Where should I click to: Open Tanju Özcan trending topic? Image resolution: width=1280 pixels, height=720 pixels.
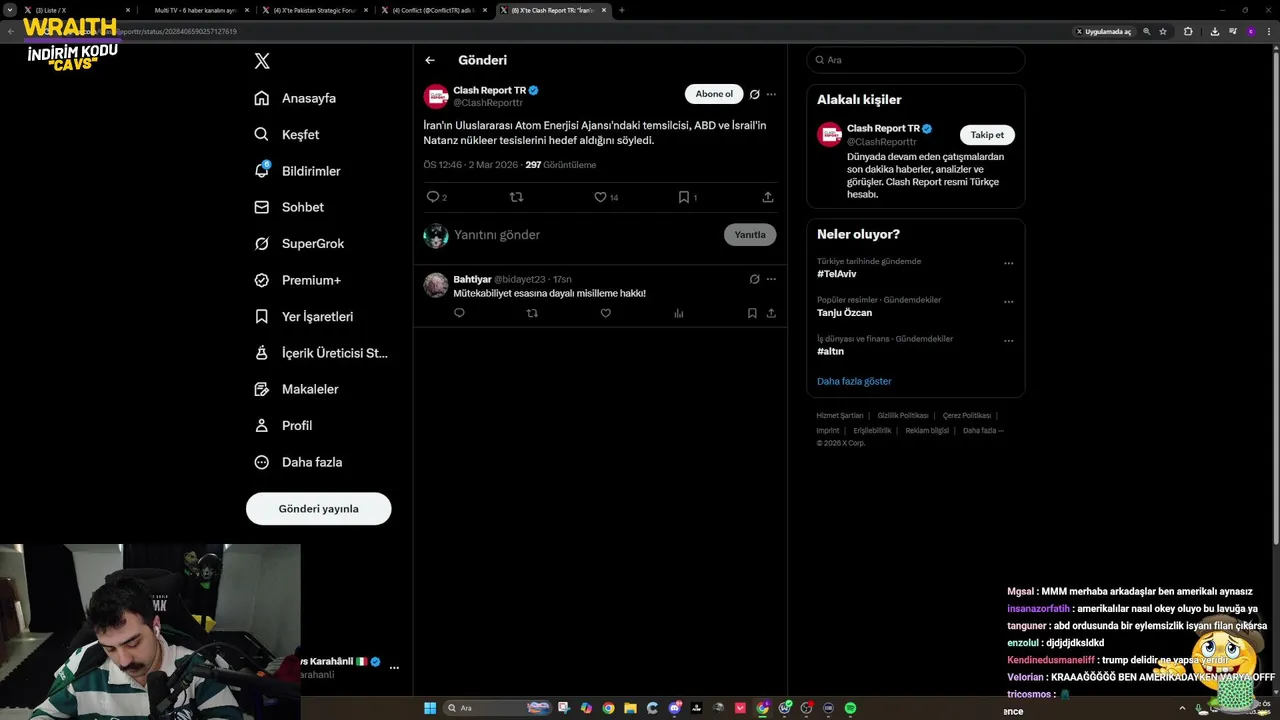click(844, 313)
